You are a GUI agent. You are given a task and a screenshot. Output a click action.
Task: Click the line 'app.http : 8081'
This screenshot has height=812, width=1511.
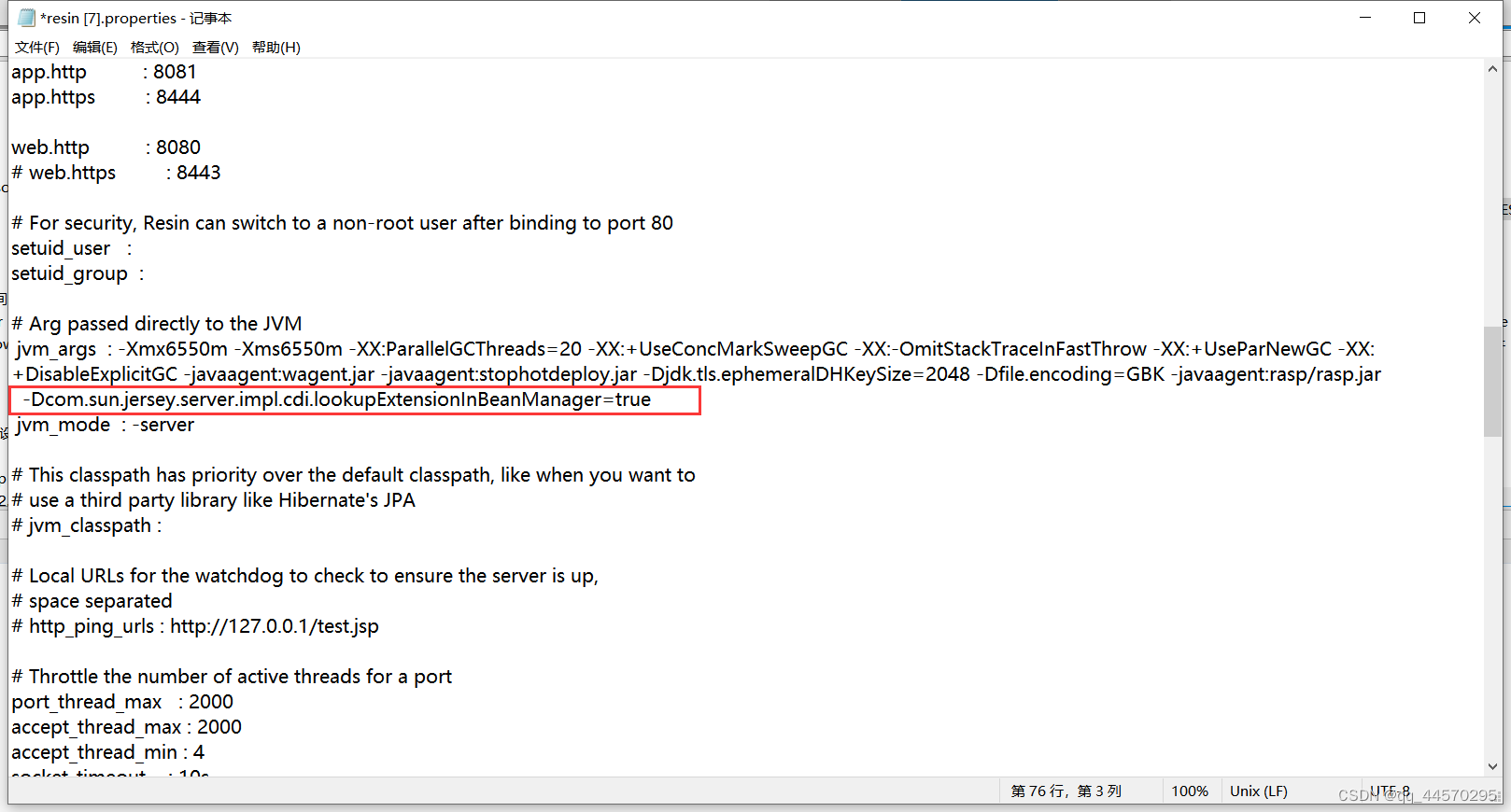pos(105,72)
